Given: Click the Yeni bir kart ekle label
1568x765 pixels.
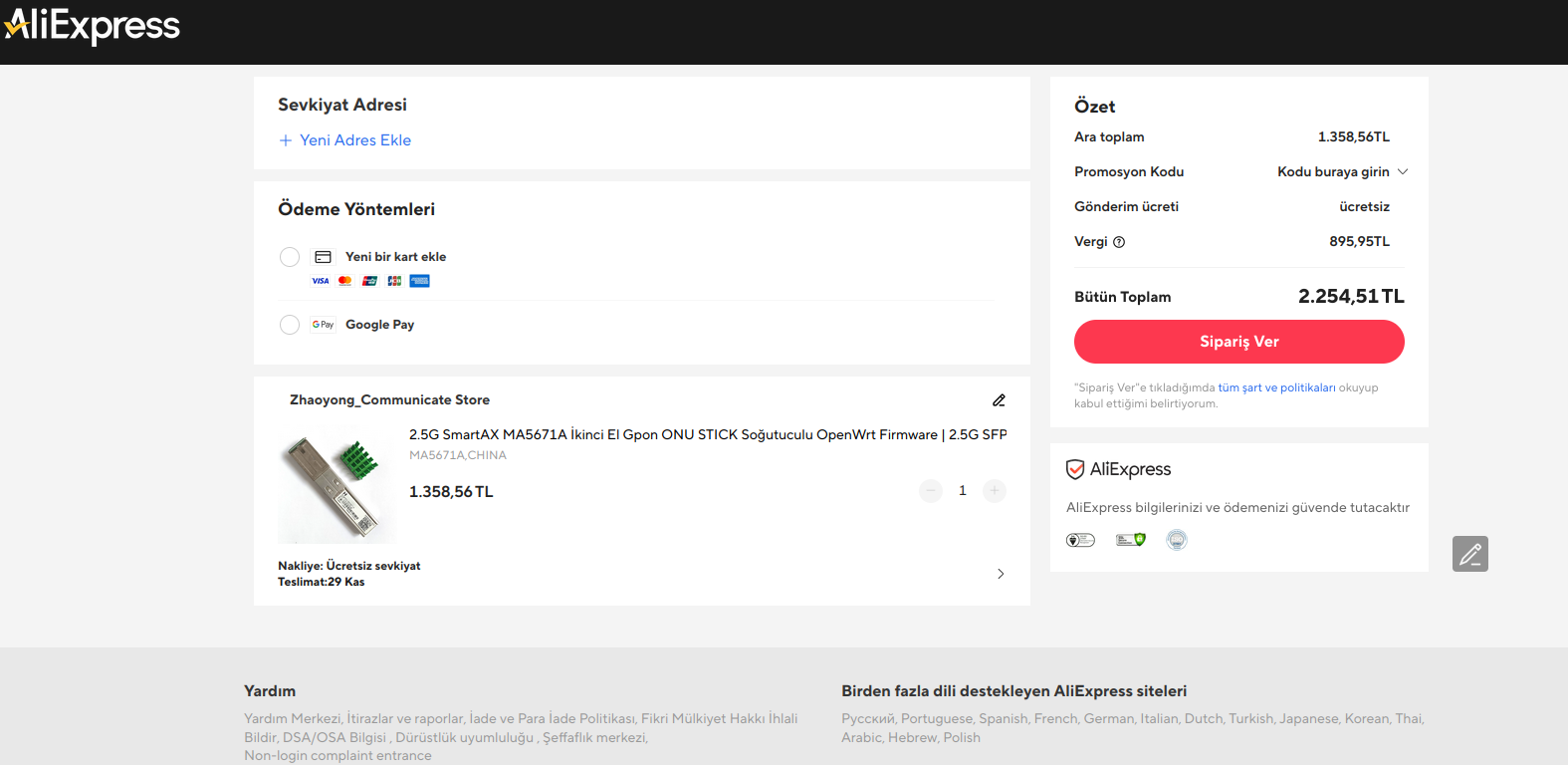Looking at the screenshot, I should coord(396,257).
